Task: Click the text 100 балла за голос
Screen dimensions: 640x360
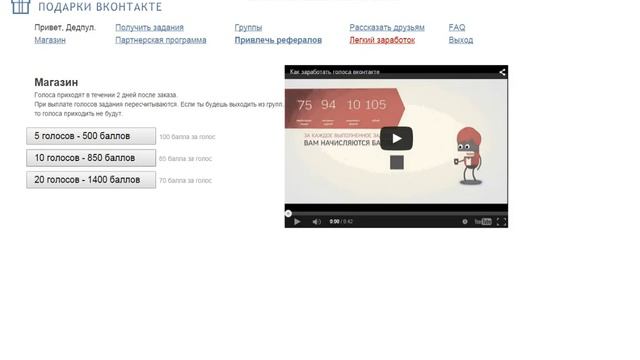Action: pos(187,137)
